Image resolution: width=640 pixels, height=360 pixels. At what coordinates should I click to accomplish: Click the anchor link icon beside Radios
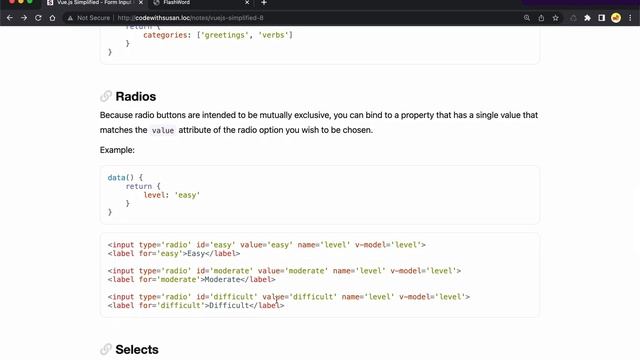tap(106, 96)
